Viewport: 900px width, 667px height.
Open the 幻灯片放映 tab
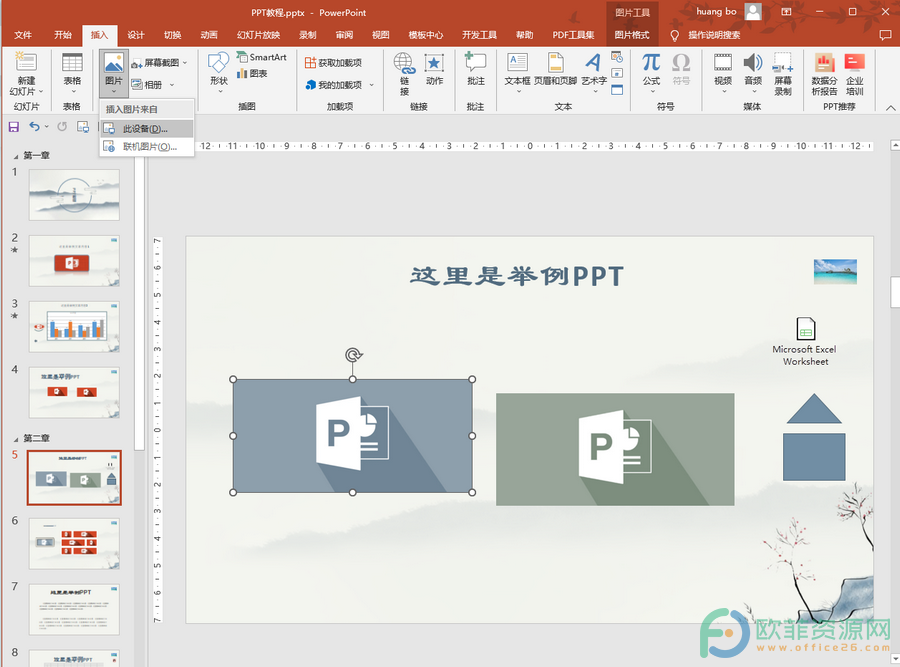click(258, 35)
